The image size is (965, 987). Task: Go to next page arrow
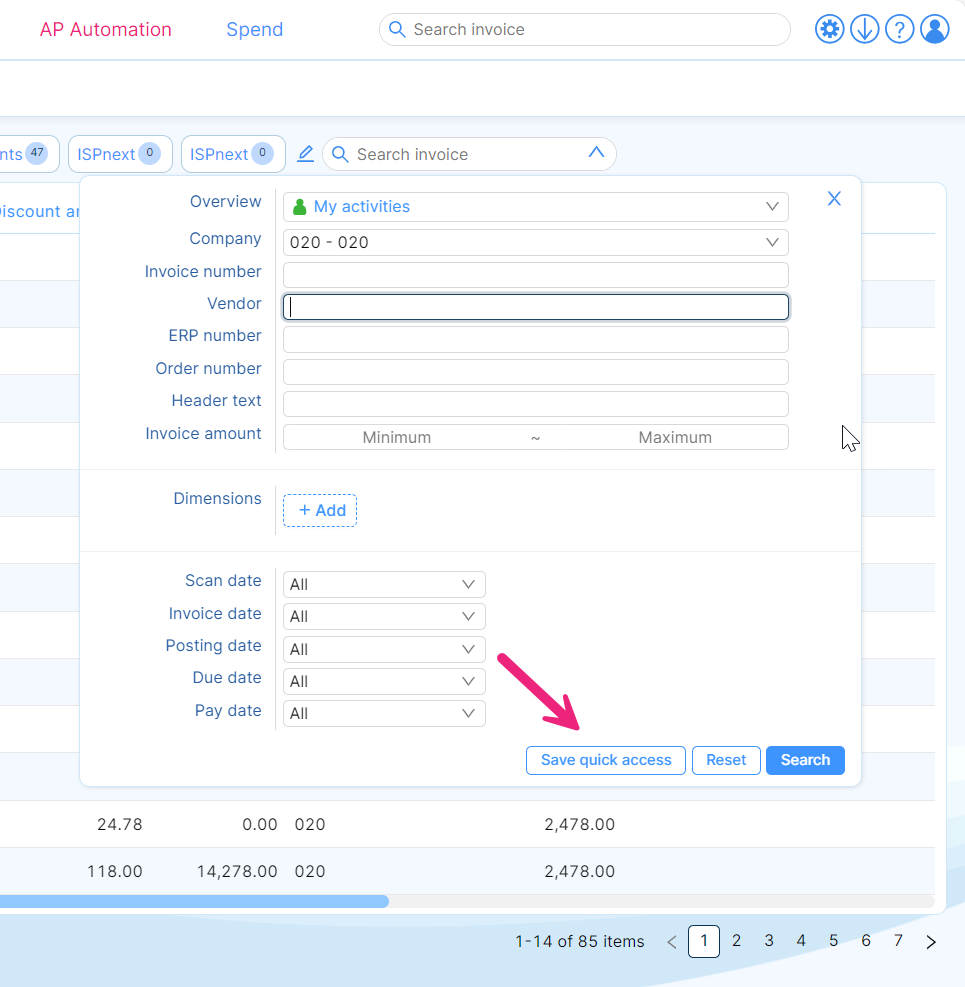coord(931,942)
